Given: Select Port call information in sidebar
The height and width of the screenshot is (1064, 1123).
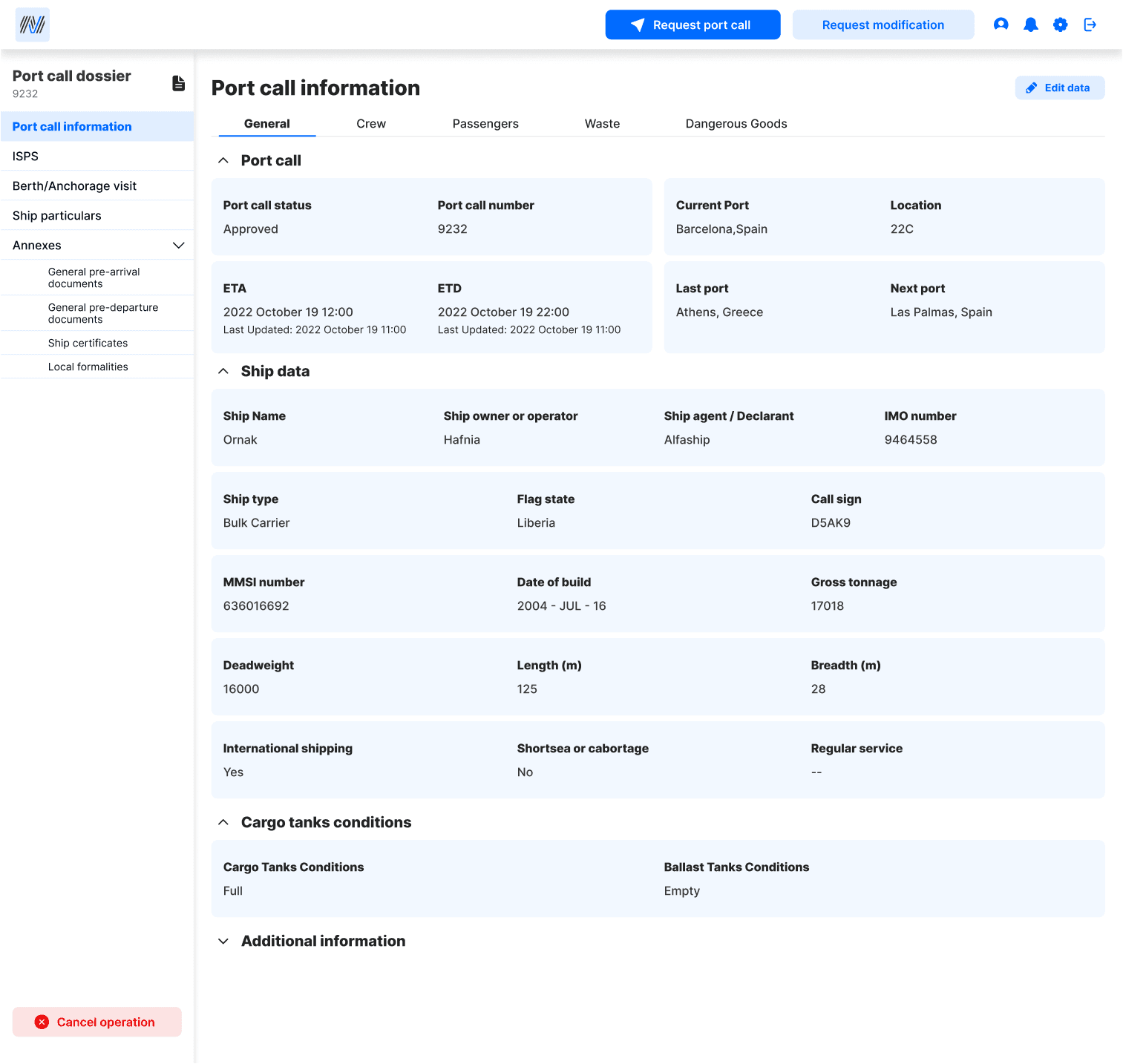Looking at the screenshot, I should (97, 126).
